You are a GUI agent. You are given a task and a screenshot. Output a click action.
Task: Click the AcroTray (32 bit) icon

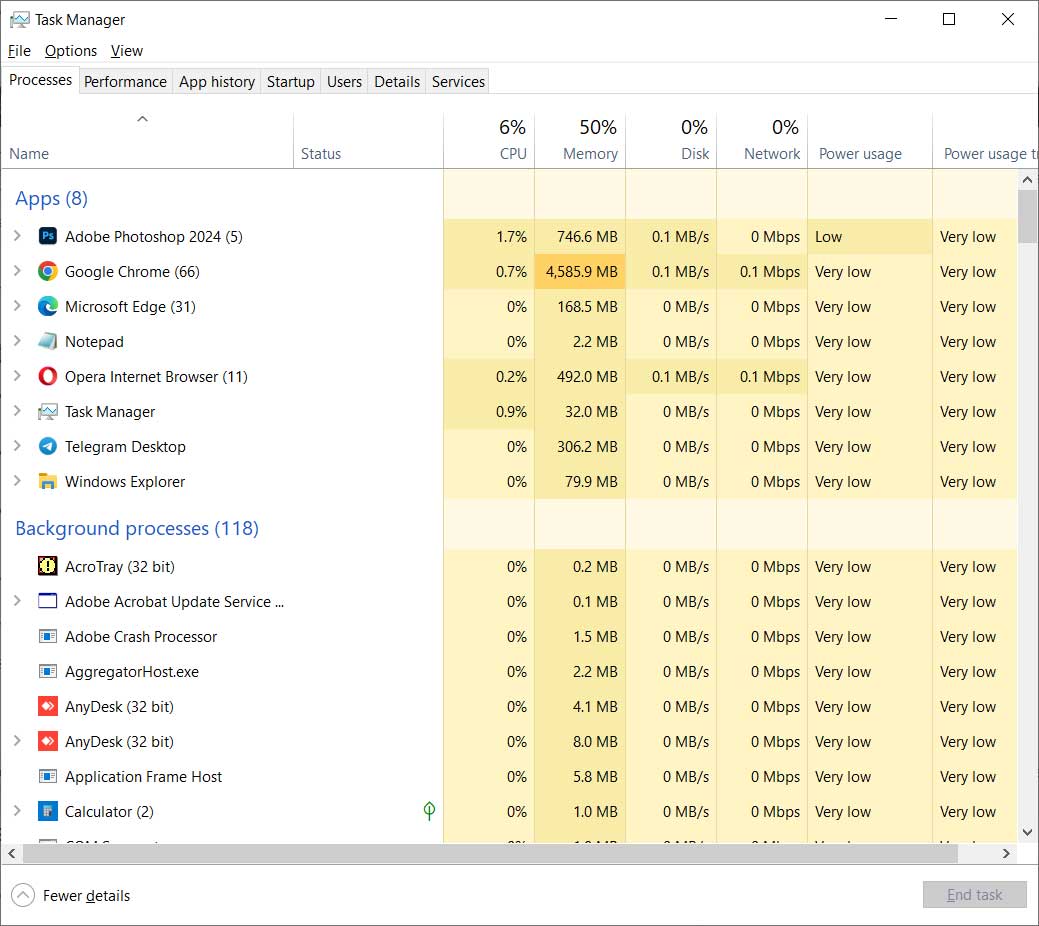(x=47, y=566)
